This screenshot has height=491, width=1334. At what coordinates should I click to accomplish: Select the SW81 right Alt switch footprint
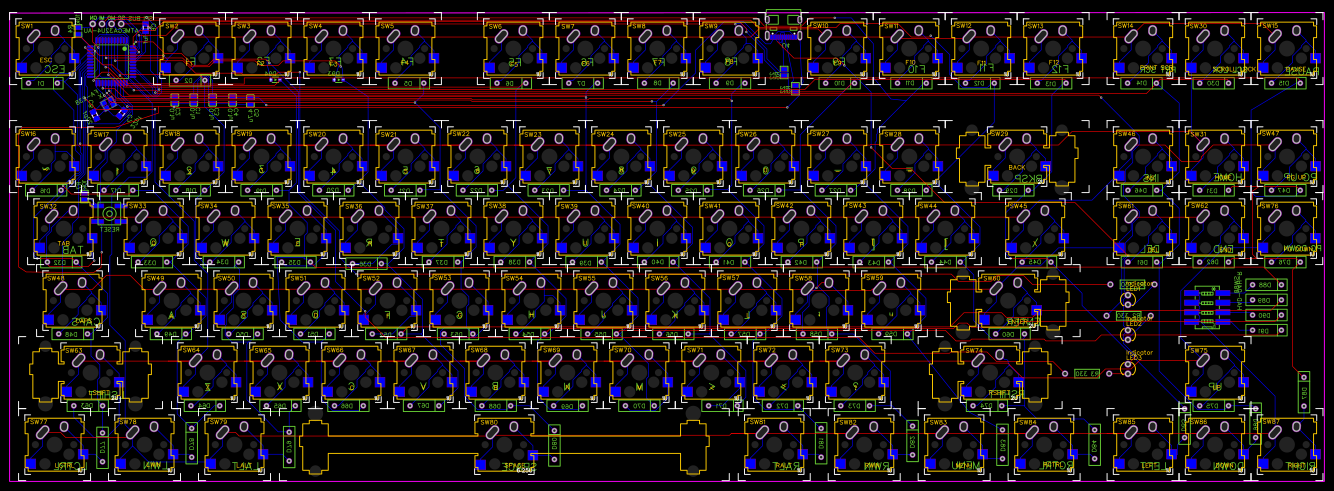pos(774,445)
